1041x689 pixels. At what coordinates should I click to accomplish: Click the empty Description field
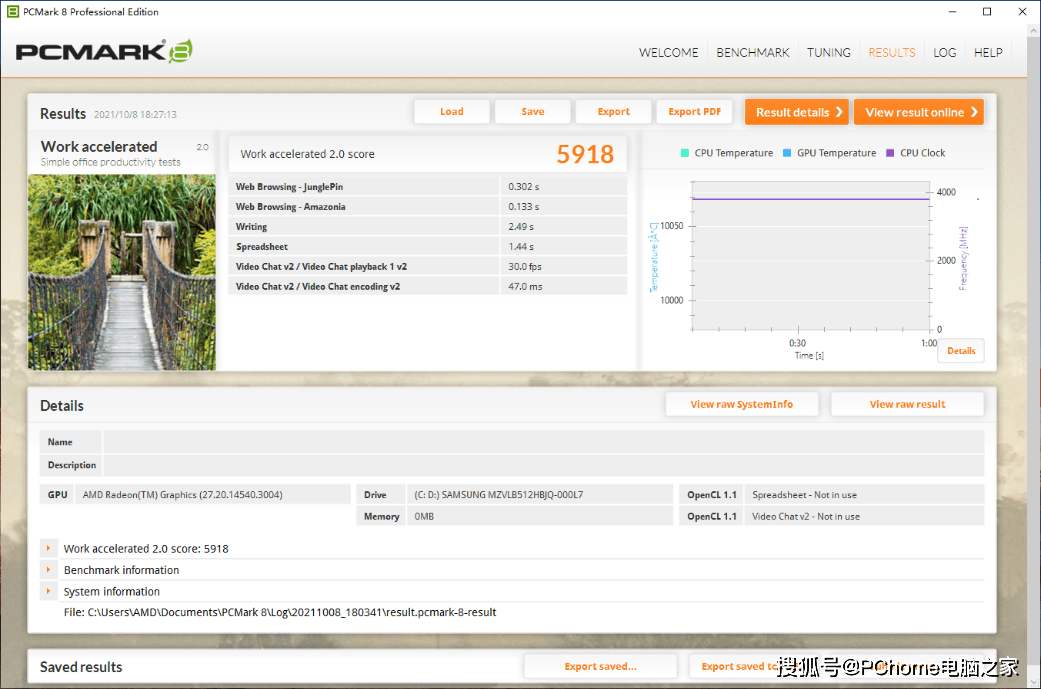[x=543, y=465]
